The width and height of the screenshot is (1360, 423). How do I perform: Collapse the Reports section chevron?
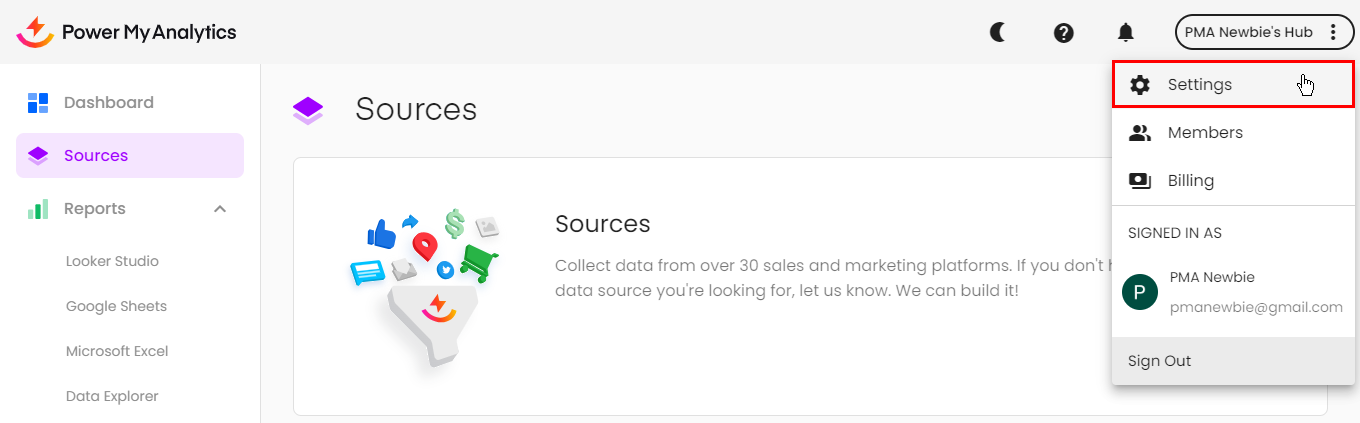pos(220,209)
